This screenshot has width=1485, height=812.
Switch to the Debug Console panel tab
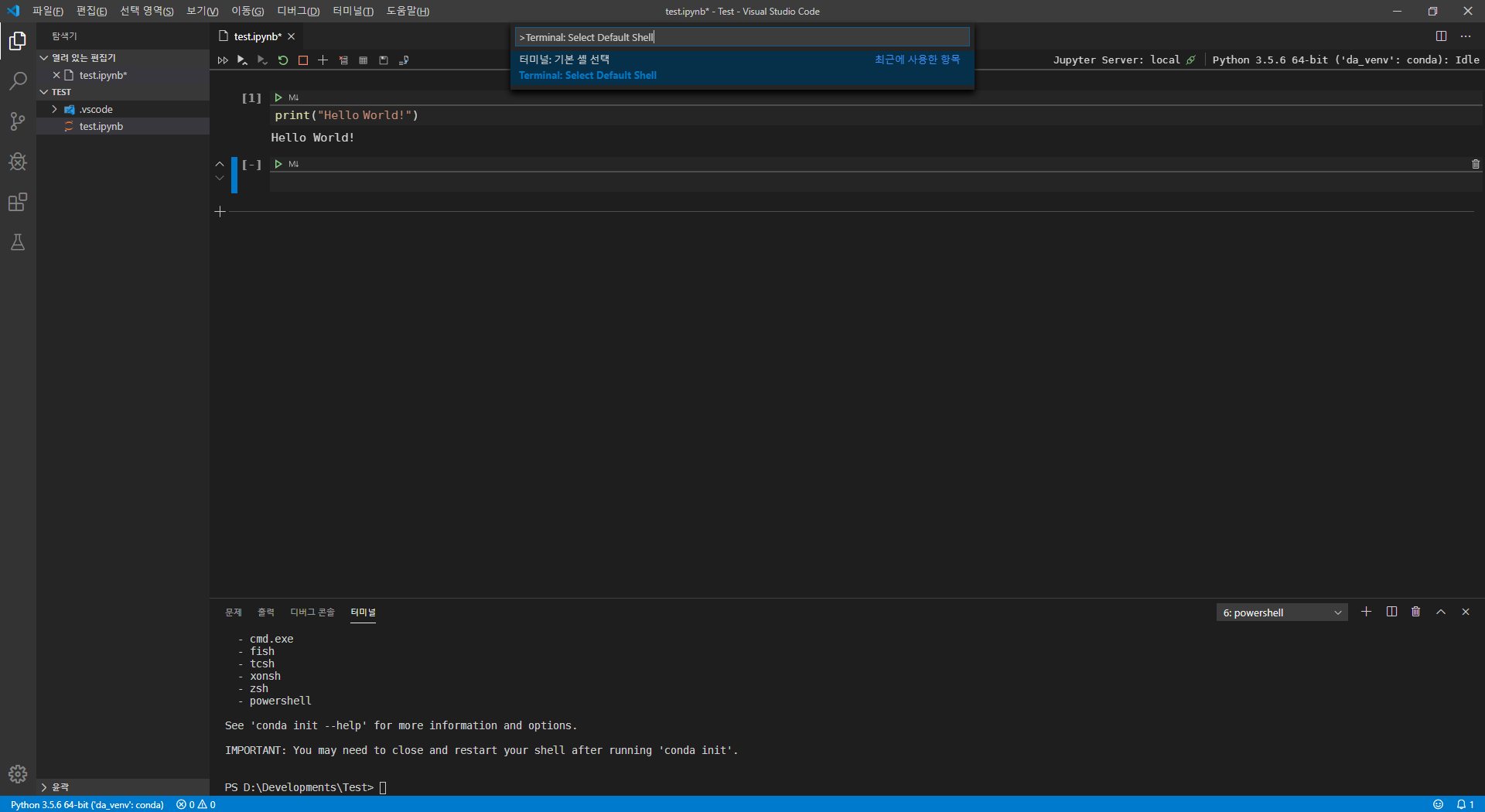coord(312,612)
